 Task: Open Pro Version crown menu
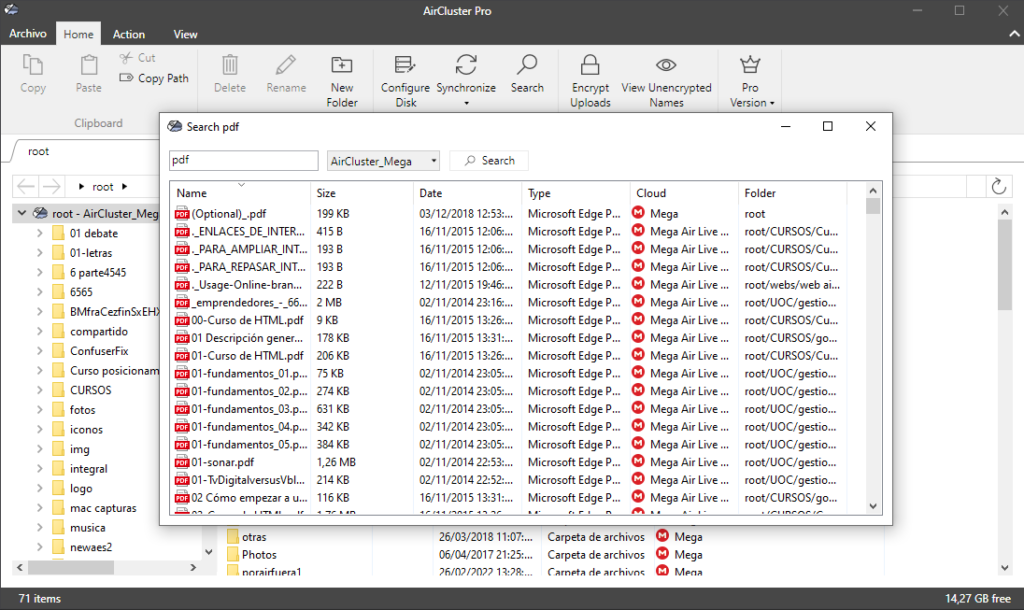point(750,81)
